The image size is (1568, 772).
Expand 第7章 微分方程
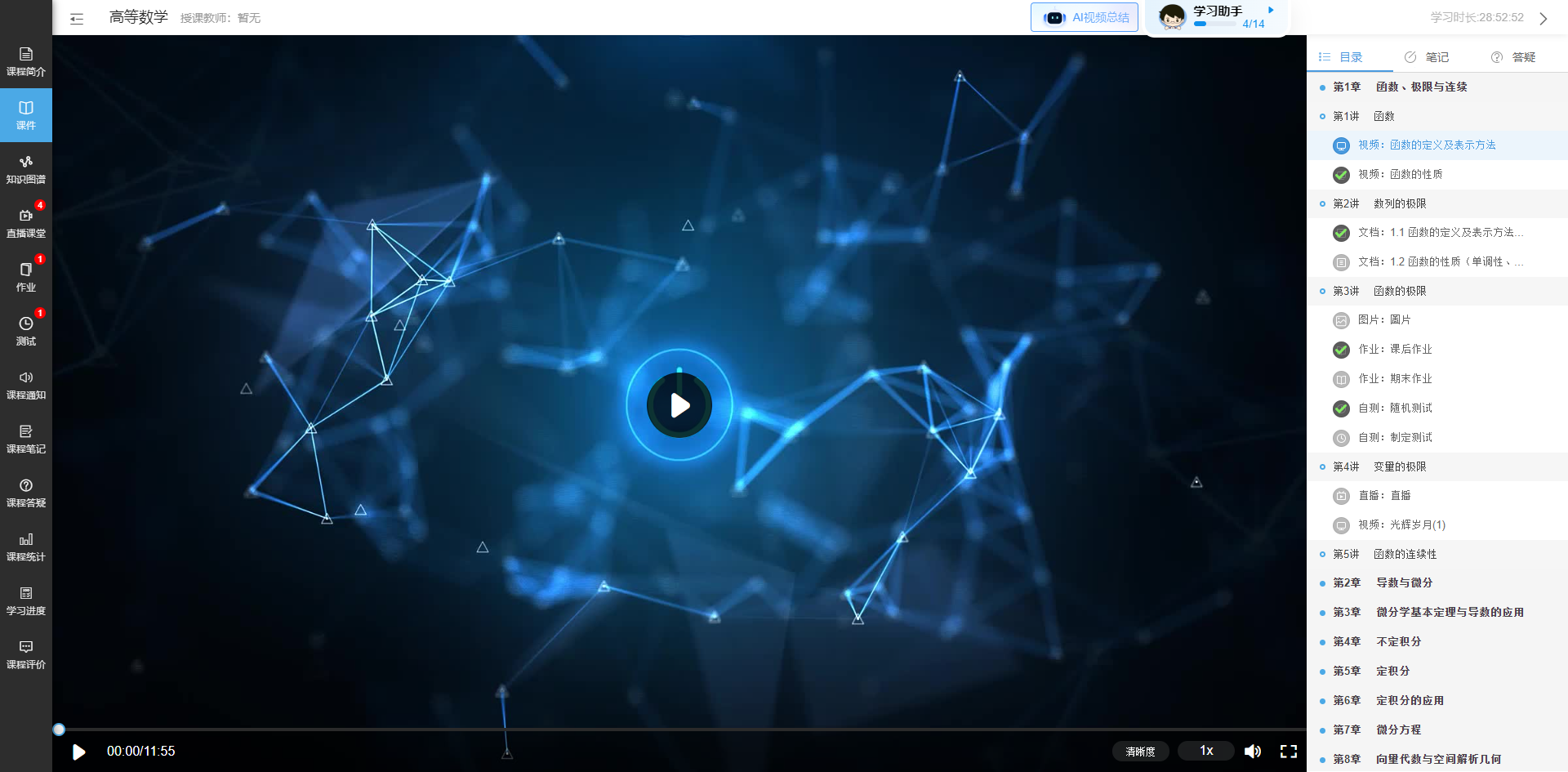tap(1437, 730)
